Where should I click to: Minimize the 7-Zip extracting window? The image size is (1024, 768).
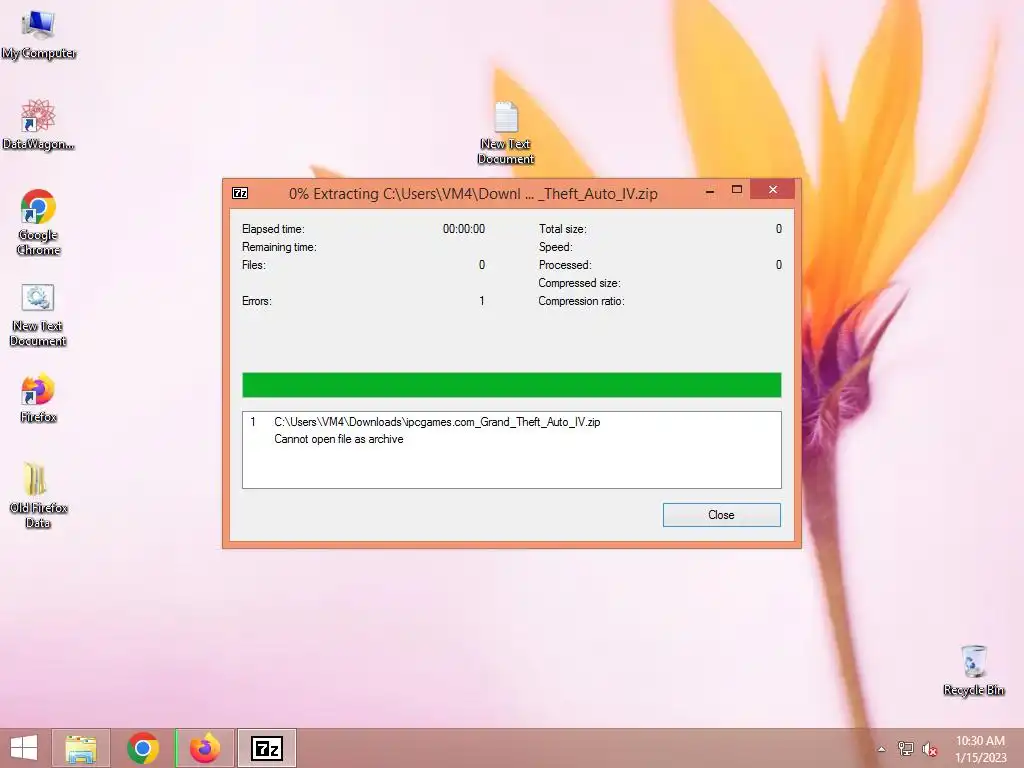click(710, 191)
